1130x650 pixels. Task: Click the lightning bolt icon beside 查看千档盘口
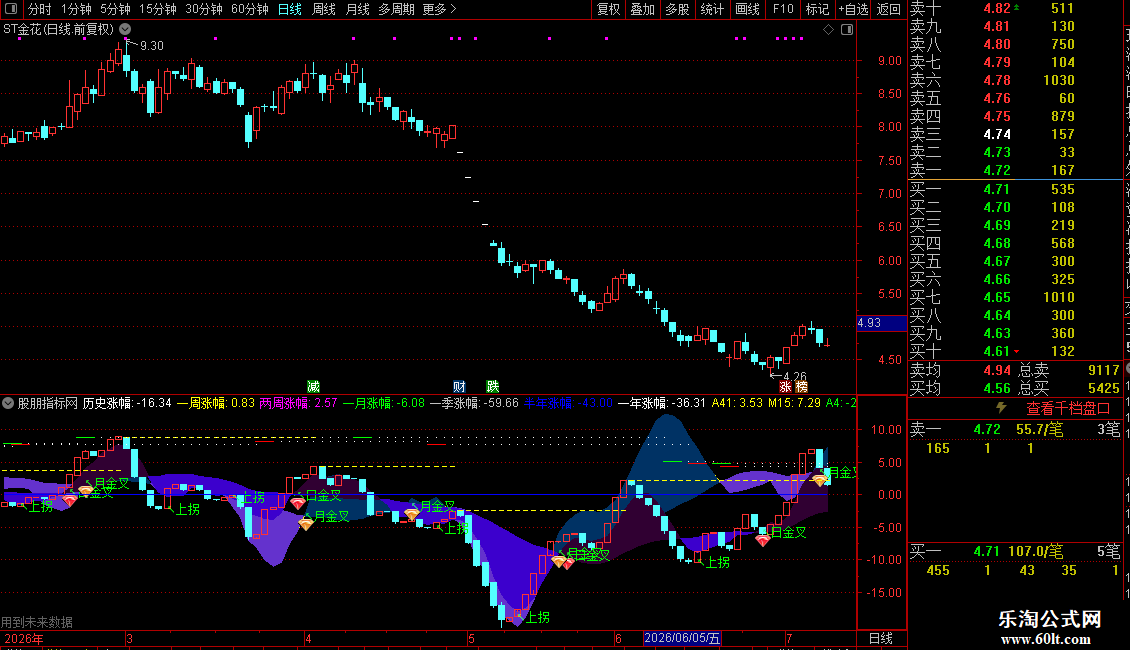[x=1001, y=408]
